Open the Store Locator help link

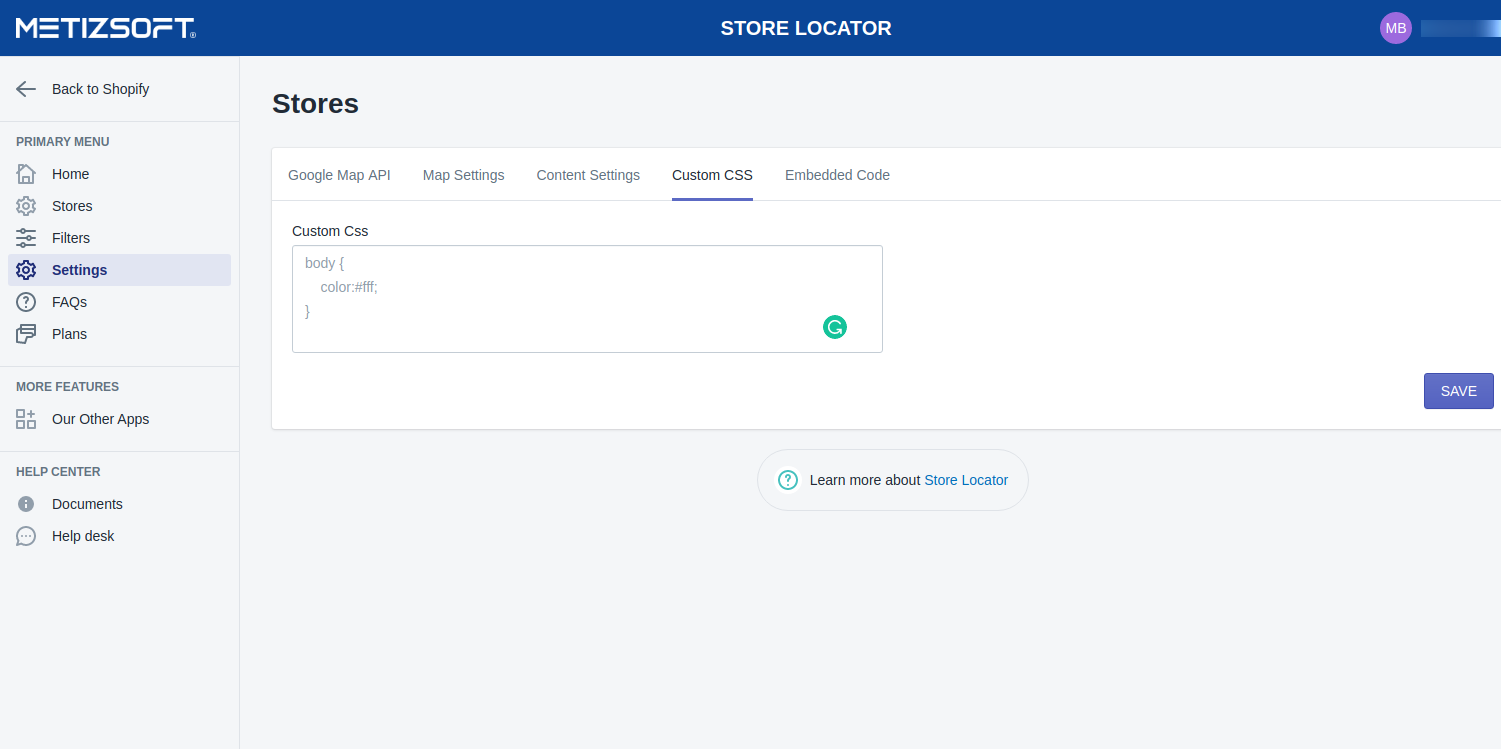point(965,480)
